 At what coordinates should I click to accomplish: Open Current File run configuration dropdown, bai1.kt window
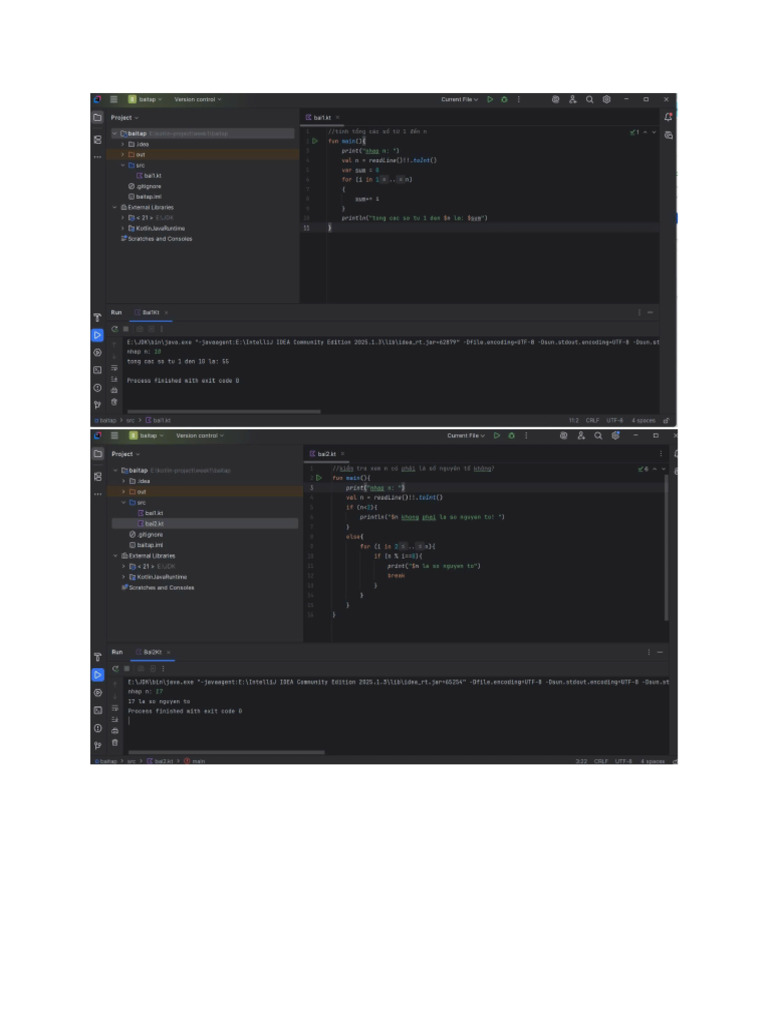(460, 99)
